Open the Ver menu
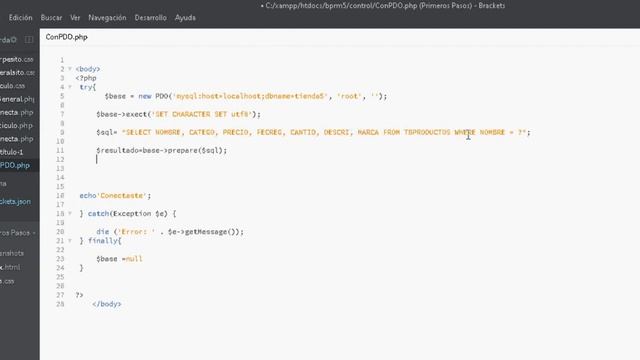 [x=75, y=18]
